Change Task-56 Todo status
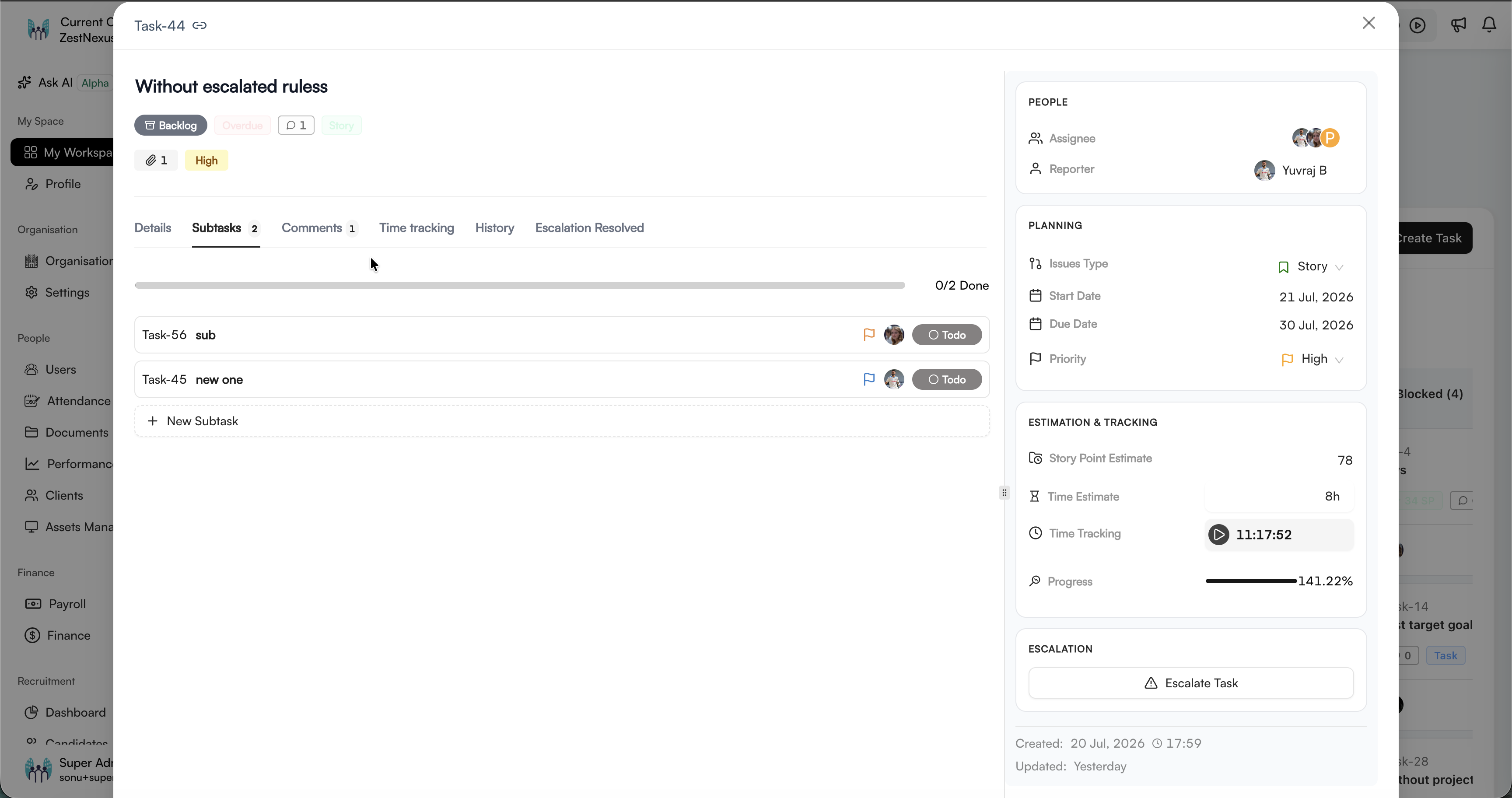Viewport: 1512px width, 798px height. coord(947,335)
